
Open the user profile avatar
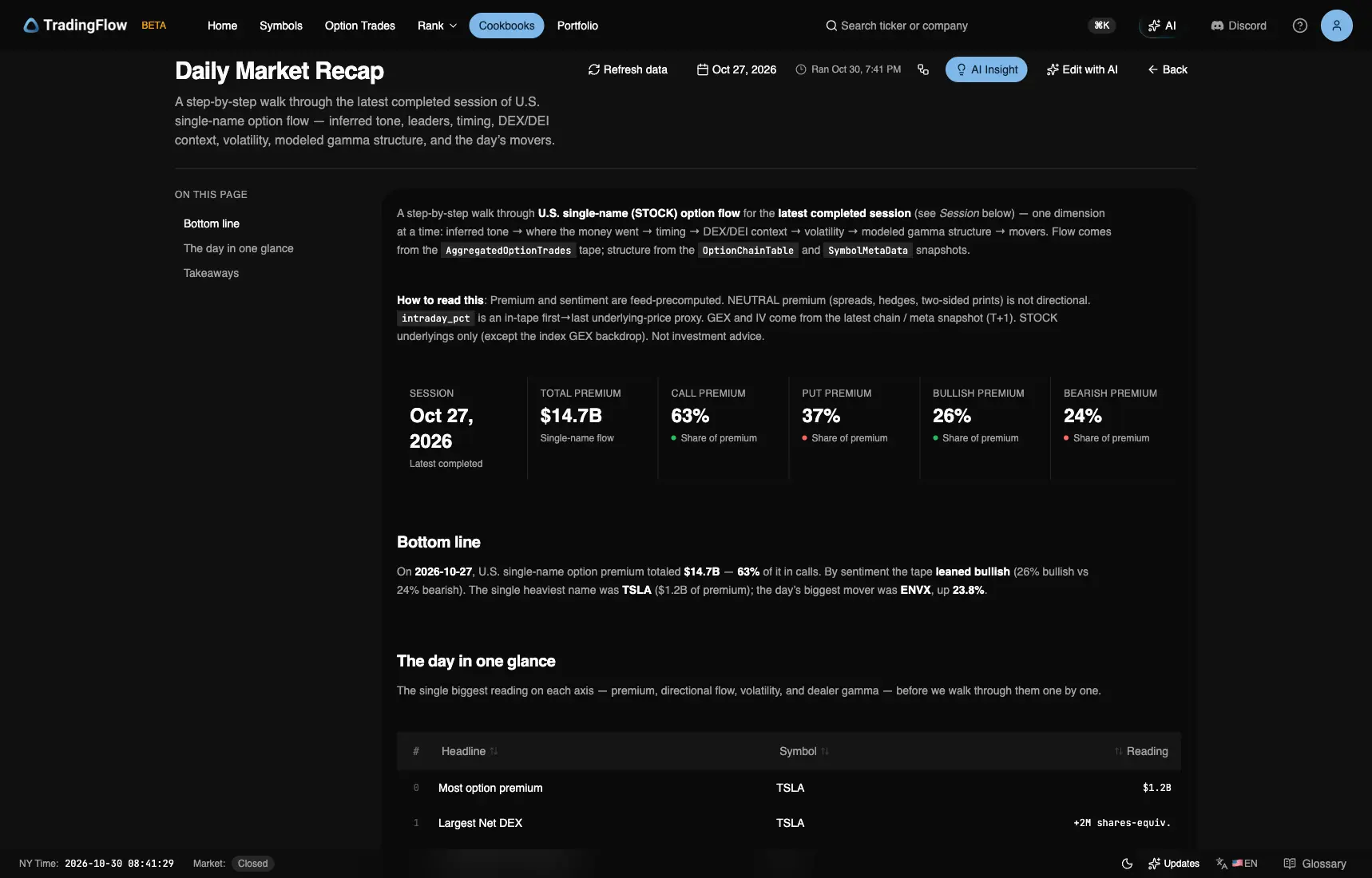(x=1336, y=26)
